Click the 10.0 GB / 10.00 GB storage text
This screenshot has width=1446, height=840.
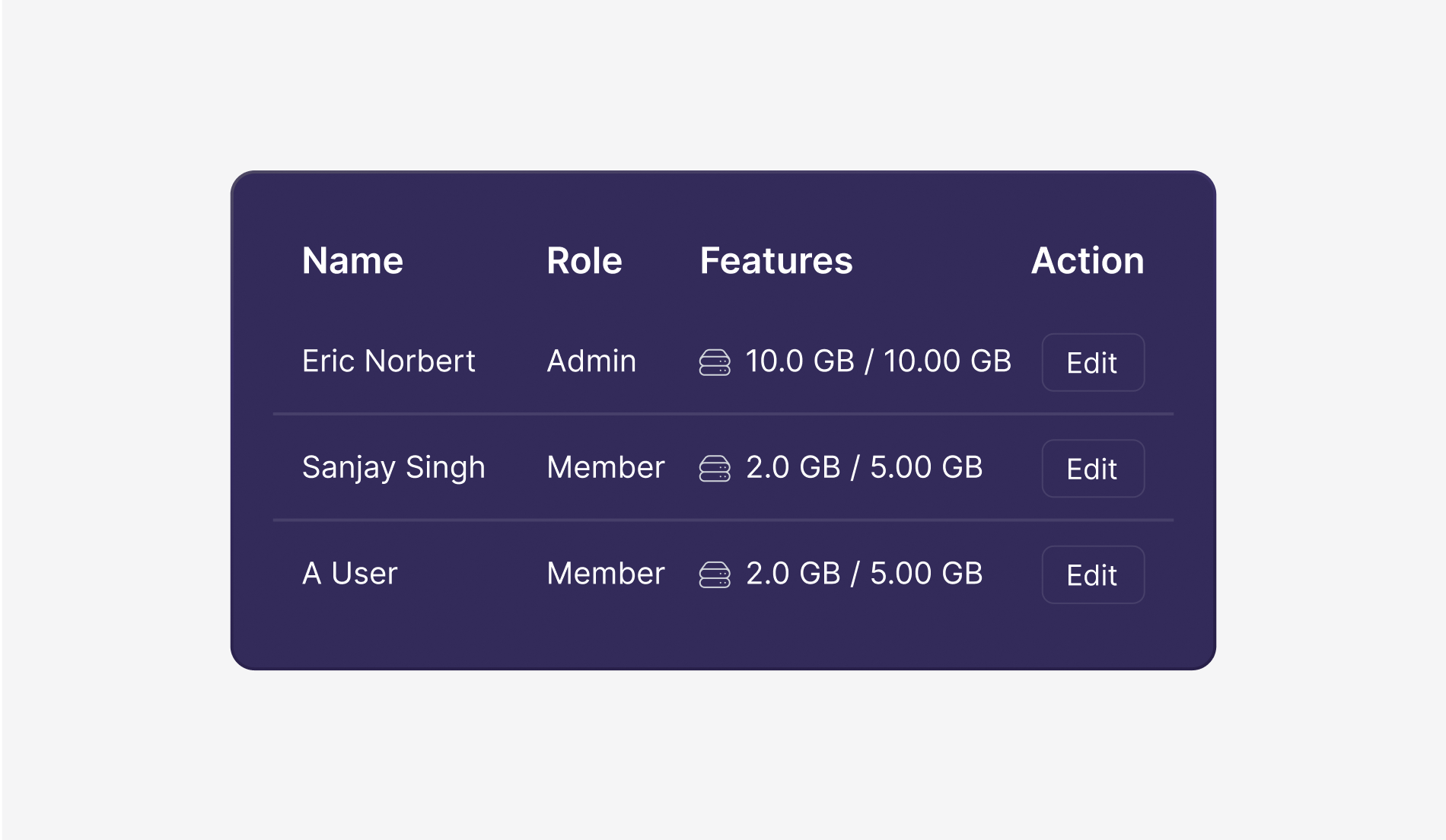click(878, 361)
